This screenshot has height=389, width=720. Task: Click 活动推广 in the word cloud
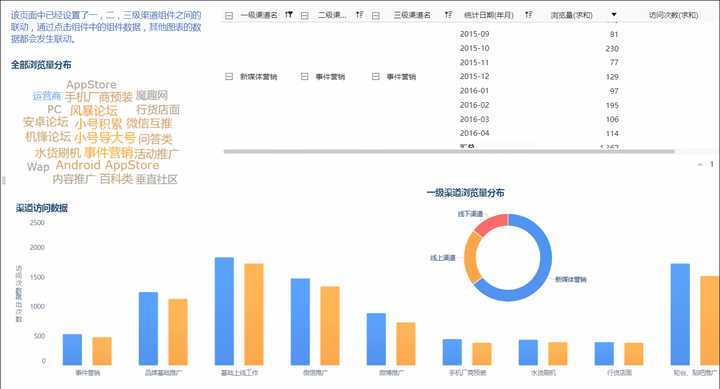[156, 153]
